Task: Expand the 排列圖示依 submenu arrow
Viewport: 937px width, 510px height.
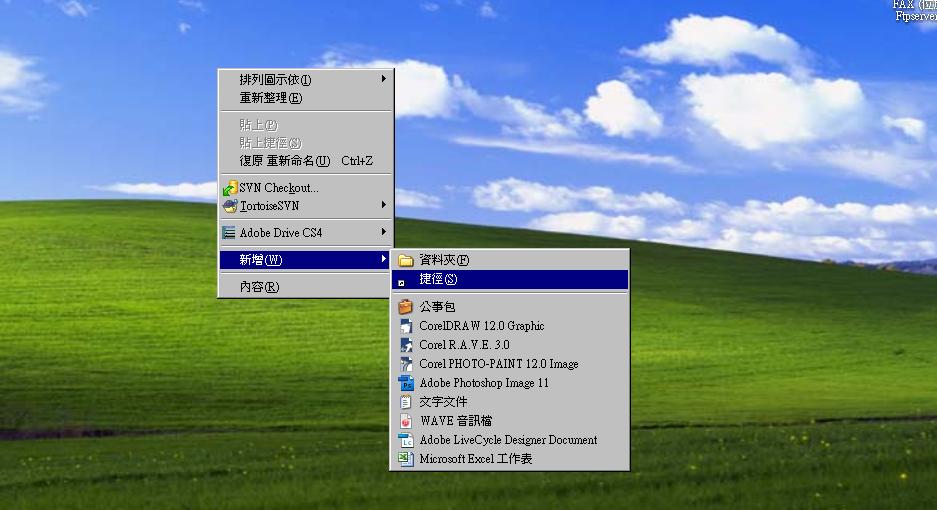Action: coord(384,78)
